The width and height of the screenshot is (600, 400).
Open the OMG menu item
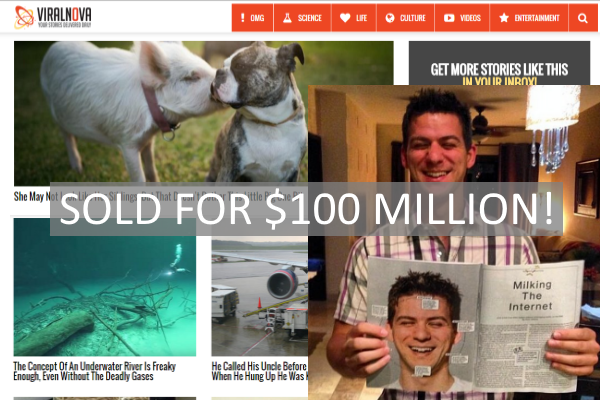tap(253, 18)
